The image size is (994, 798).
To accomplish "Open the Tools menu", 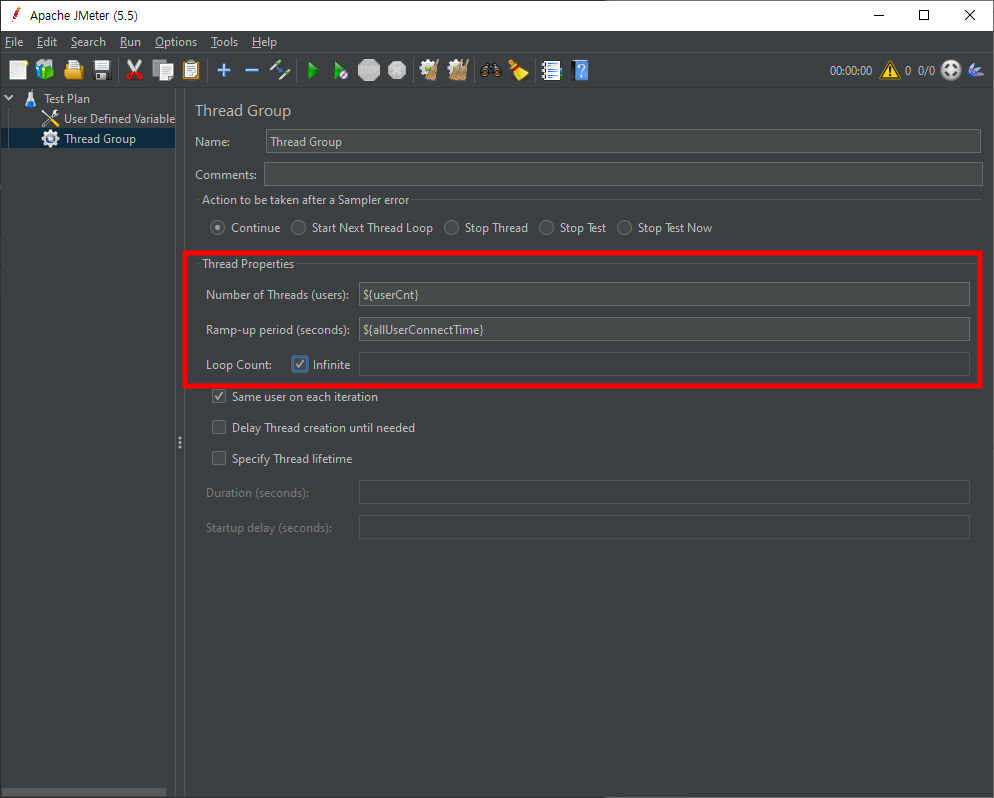I will [x=224, y=42].
